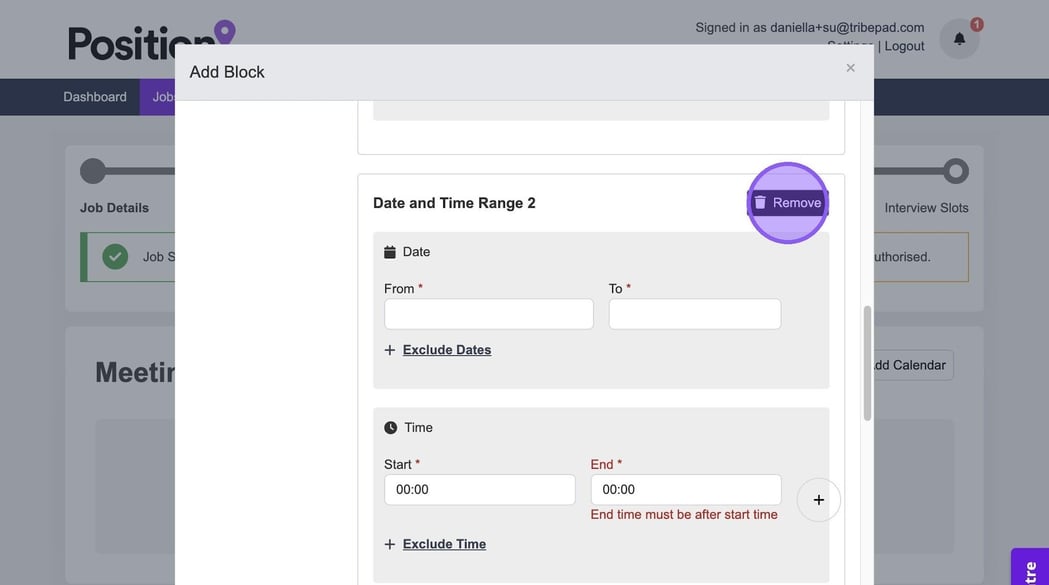
Task: Close the Add Block dialog
Action: click(x=850, y=68)
